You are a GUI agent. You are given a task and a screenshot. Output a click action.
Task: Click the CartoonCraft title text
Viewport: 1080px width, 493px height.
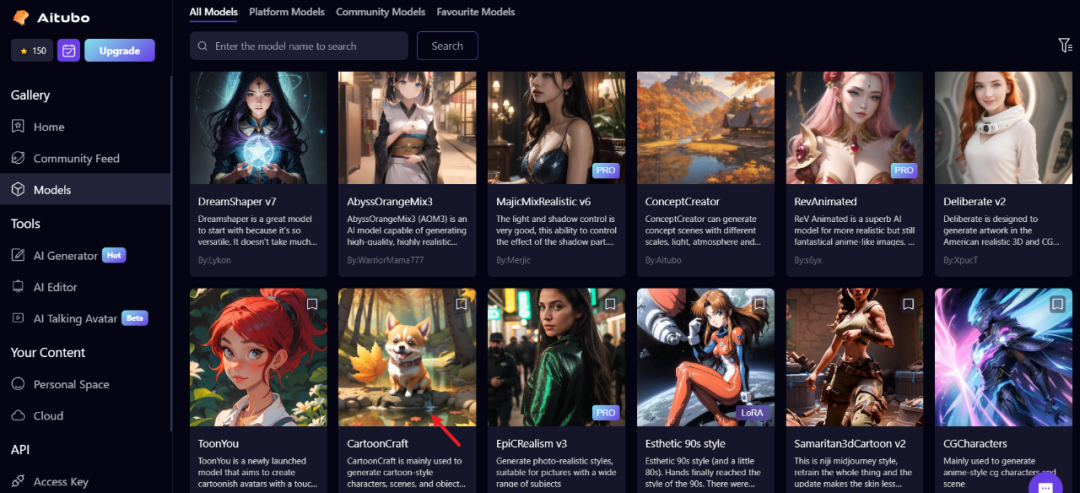(x=377, y=443)
